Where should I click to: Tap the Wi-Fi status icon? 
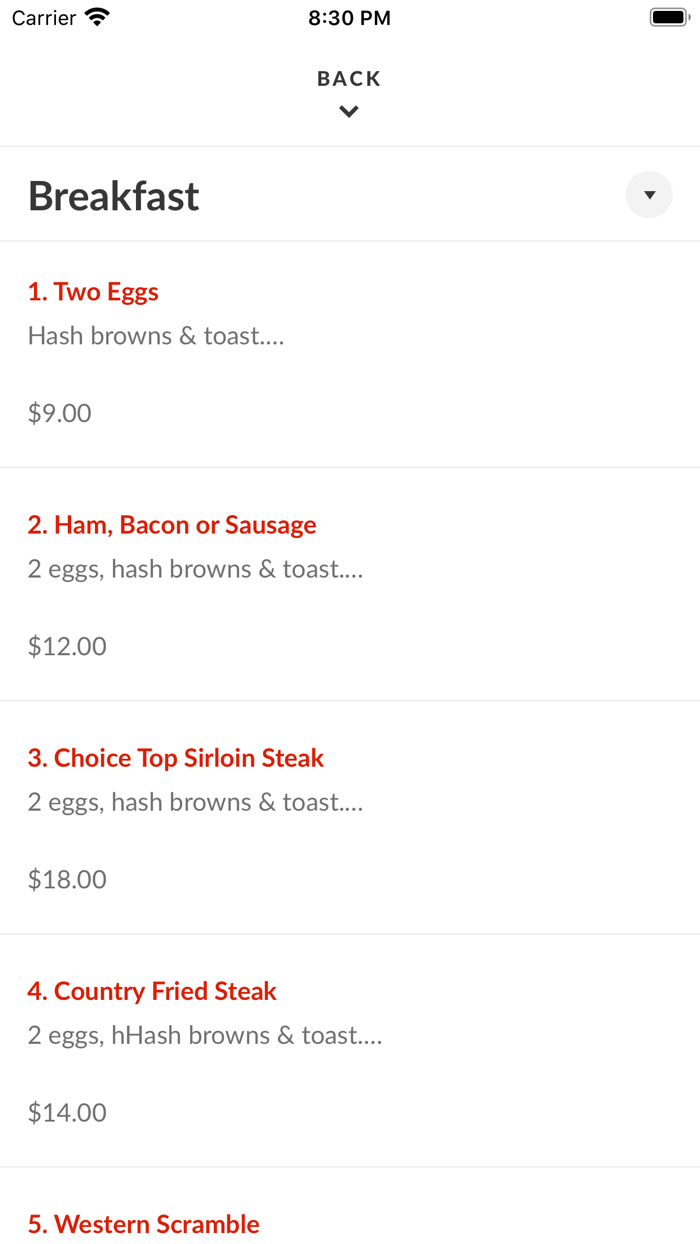coord(98,17)
